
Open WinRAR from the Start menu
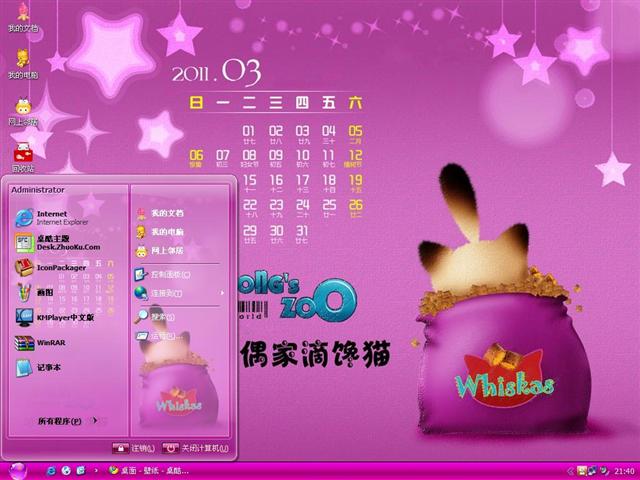point(40,343)
